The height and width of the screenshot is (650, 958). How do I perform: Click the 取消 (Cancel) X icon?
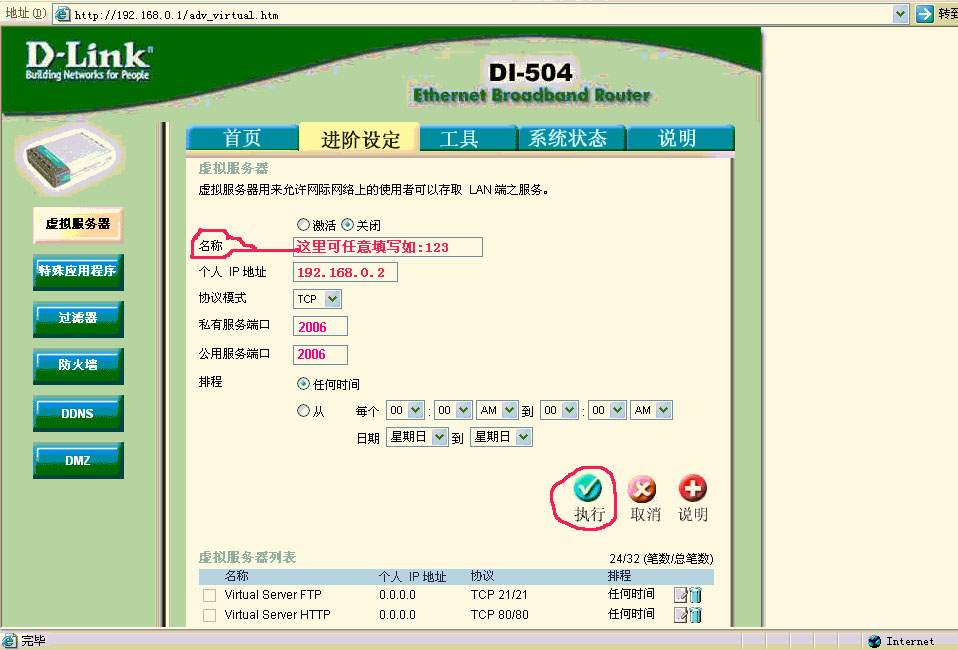[x=642, y=489]
